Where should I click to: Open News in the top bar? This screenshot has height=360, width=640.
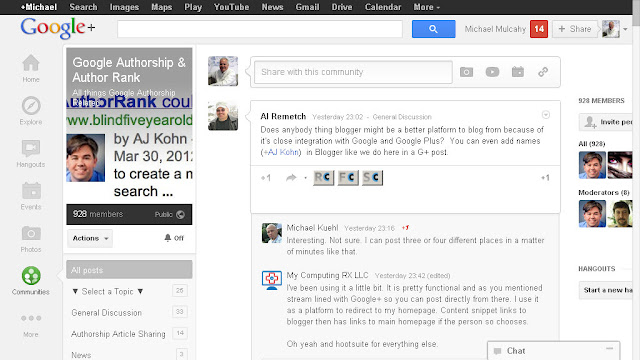coord(272,7)
